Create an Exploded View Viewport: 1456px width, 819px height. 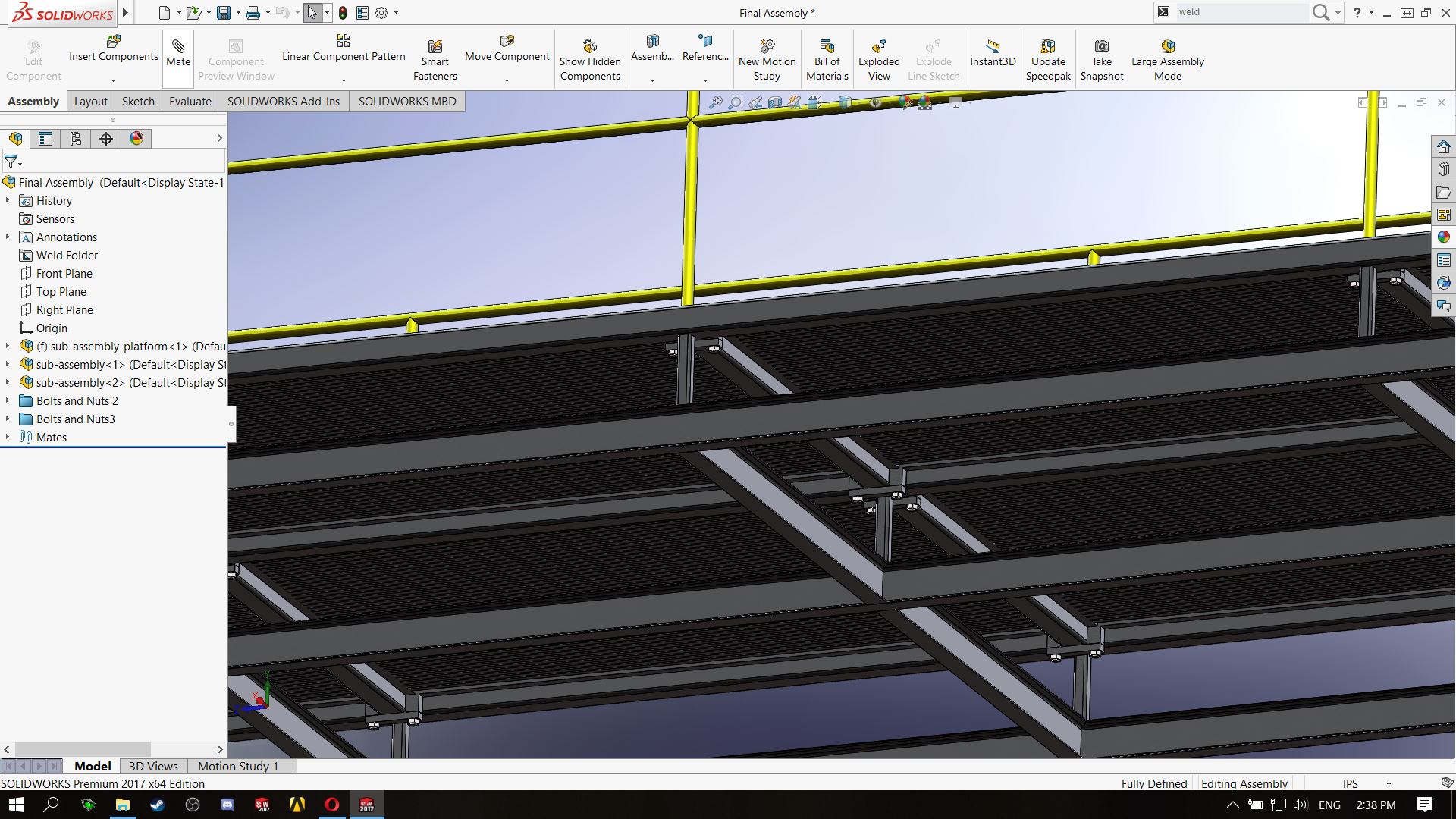coord(879,60)
